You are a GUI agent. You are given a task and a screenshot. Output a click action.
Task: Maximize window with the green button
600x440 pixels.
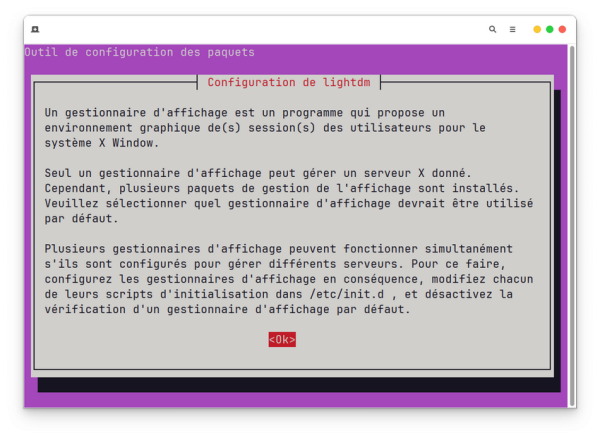coord(550,30)
